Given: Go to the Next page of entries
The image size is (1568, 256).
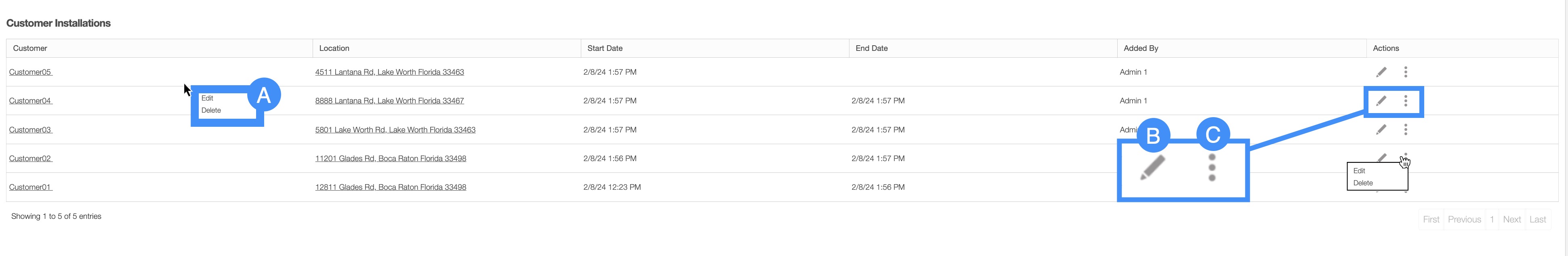Looking at the screenshot, I should tap(1511, 220).
